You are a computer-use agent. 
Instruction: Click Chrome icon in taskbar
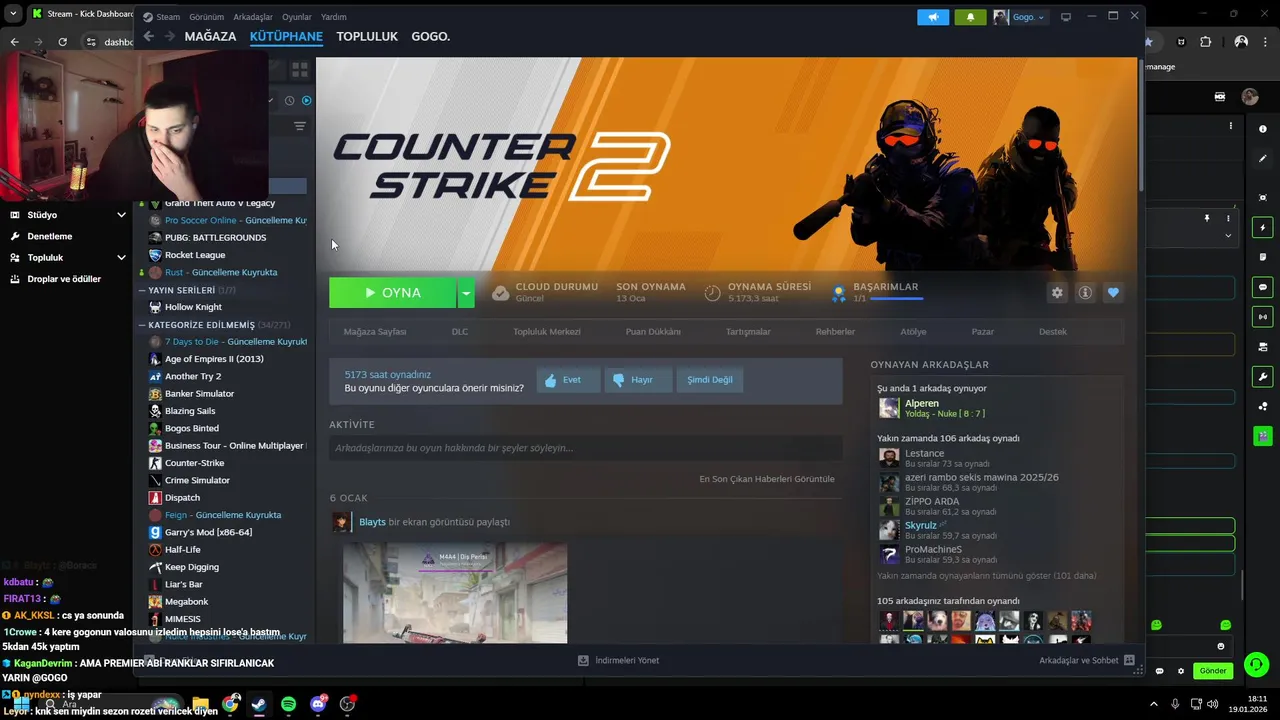(230, 704)
